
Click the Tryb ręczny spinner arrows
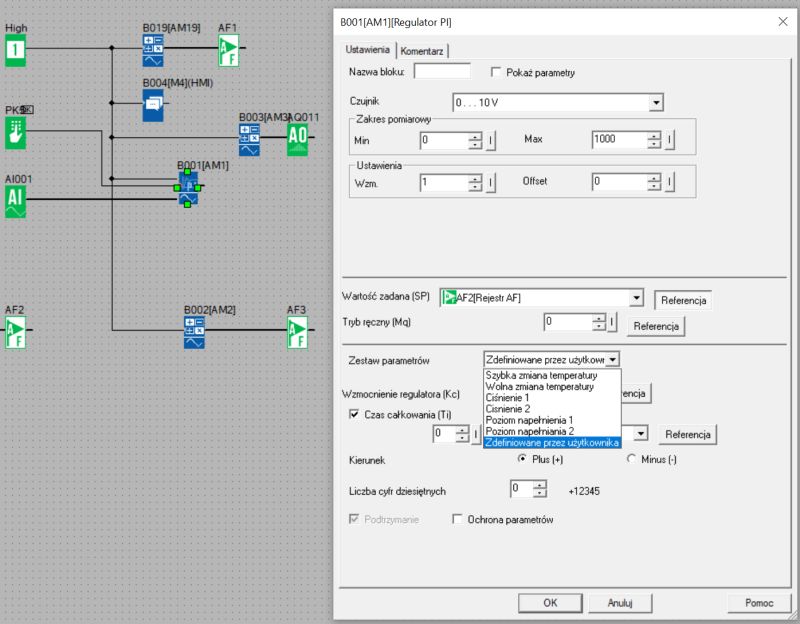[x=599, y=322]
